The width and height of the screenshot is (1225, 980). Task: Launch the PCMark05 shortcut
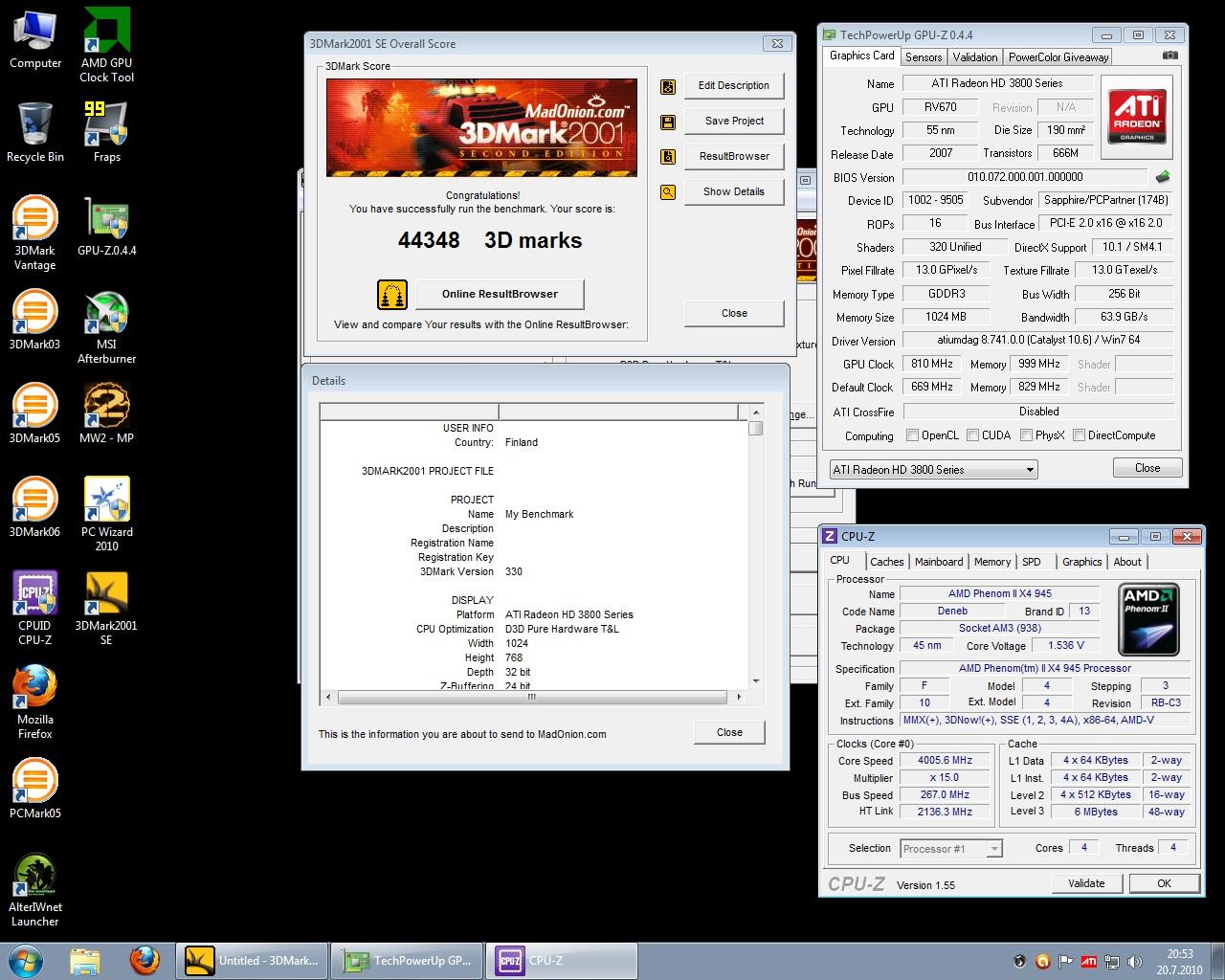point(35,790)
